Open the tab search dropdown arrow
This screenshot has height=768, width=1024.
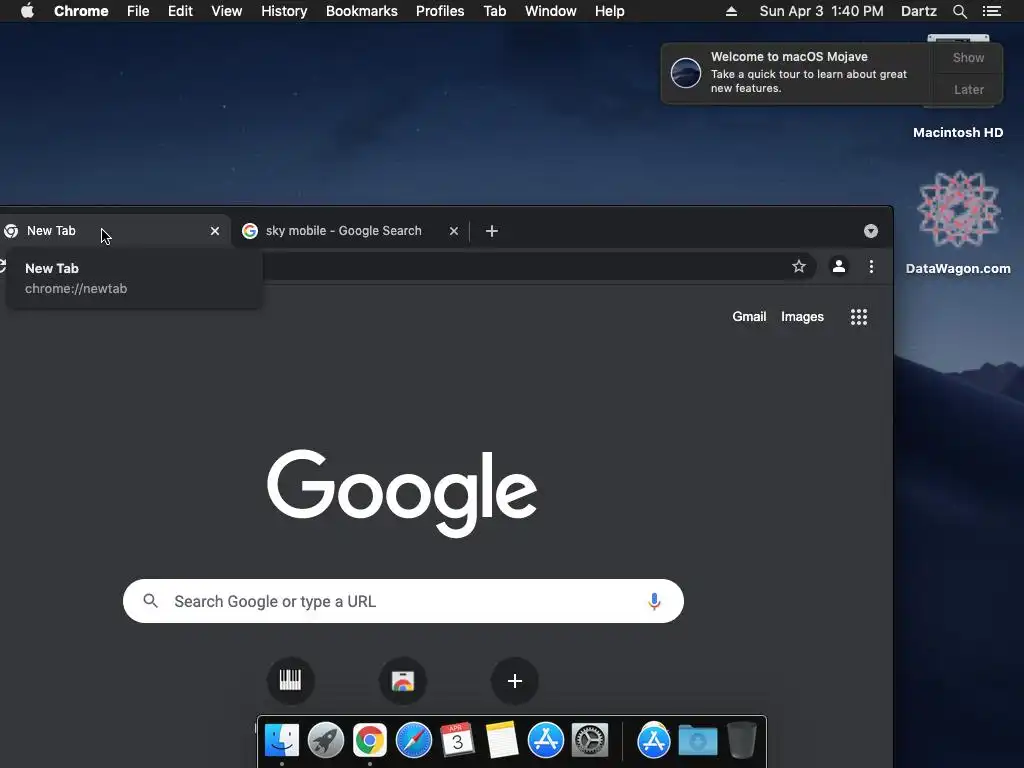[x=871, y=231]
